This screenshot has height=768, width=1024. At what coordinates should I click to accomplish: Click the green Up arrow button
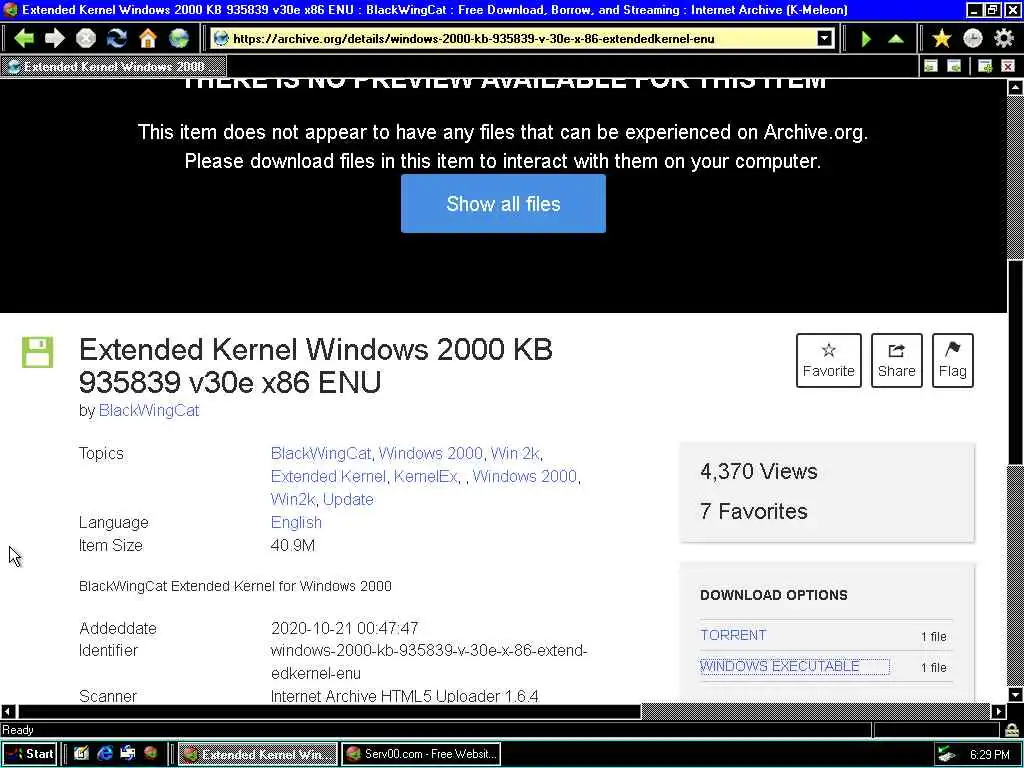click(x=896, y=39)
